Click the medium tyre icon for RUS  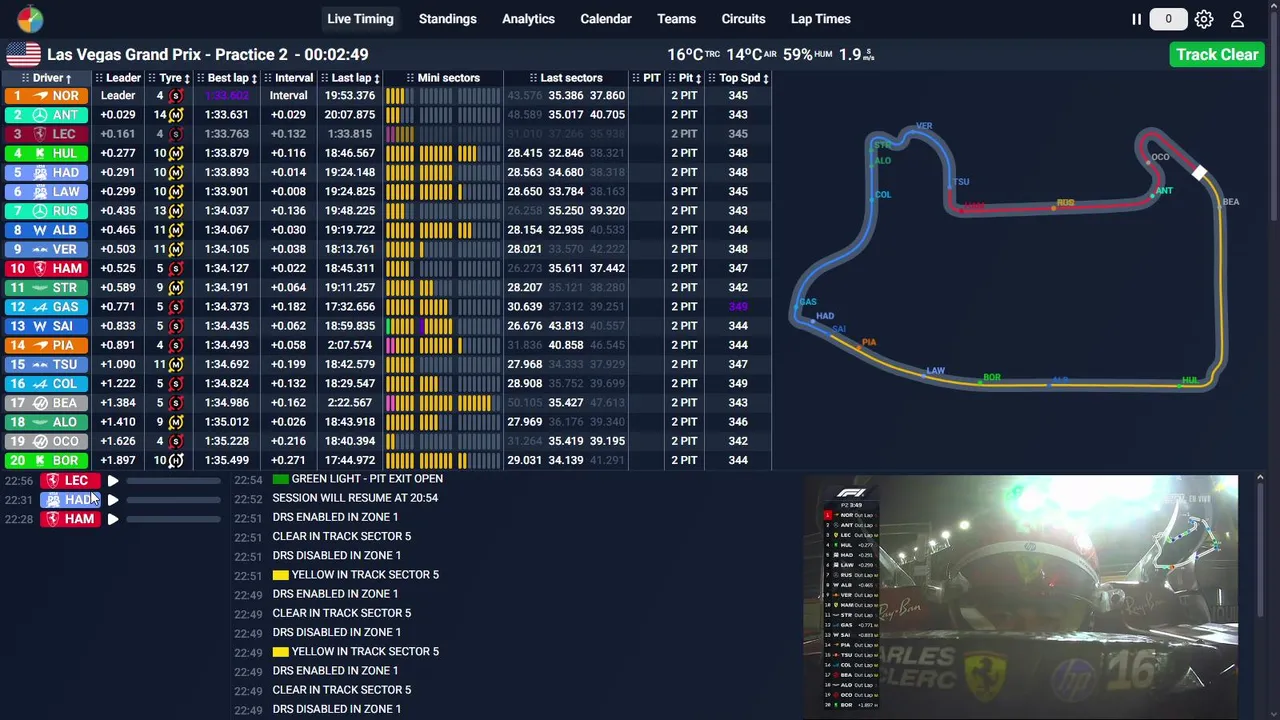[x=175, y=211]
